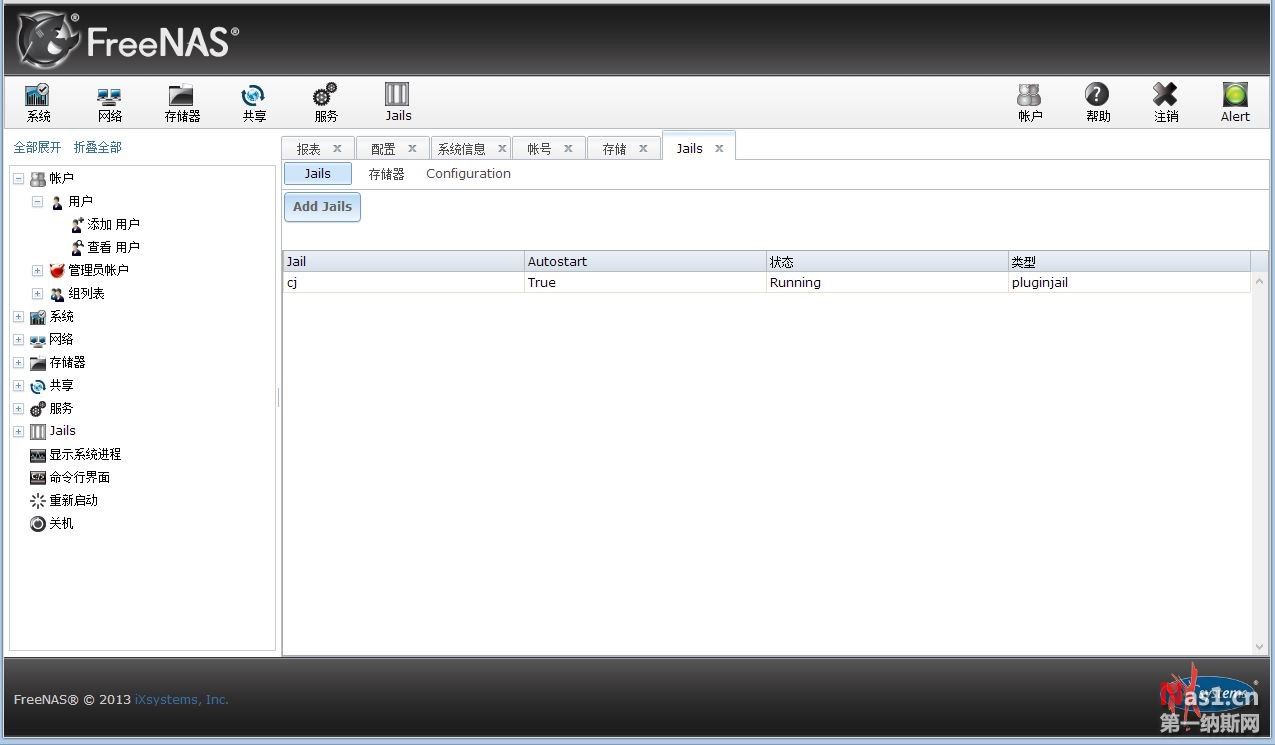The image size is (1275, 745).
Task: Click the table scrollbar down arrow
Action: (x=1259, y=647)
